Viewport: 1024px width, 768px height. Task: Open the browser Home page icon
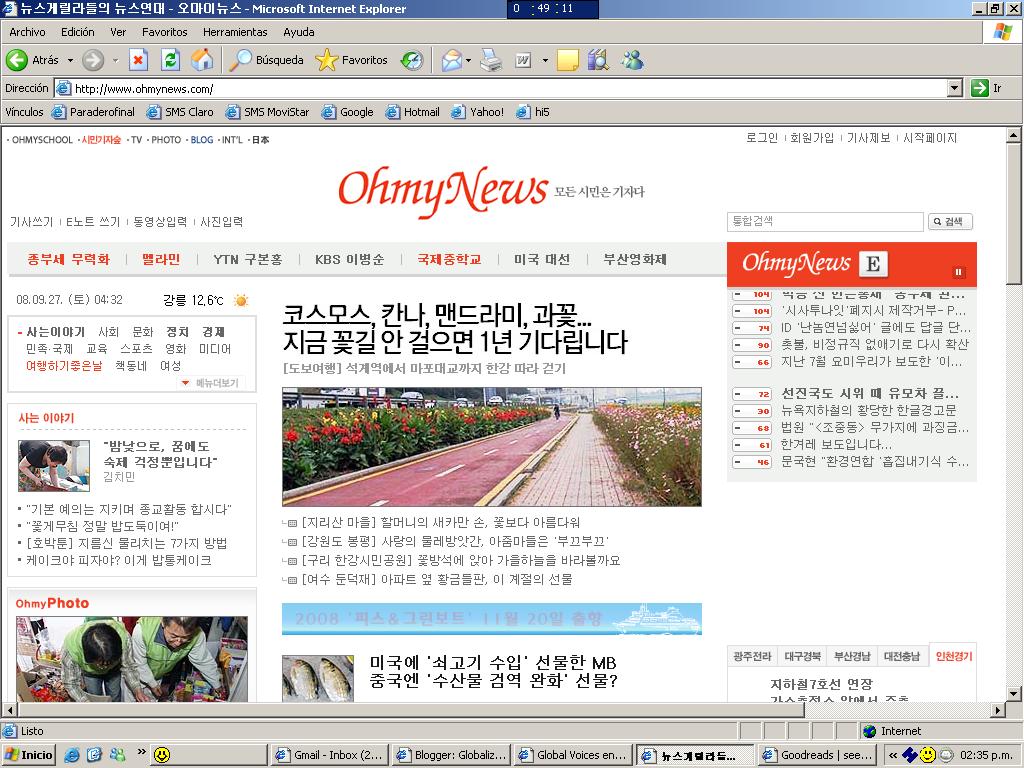click(205, 62)
